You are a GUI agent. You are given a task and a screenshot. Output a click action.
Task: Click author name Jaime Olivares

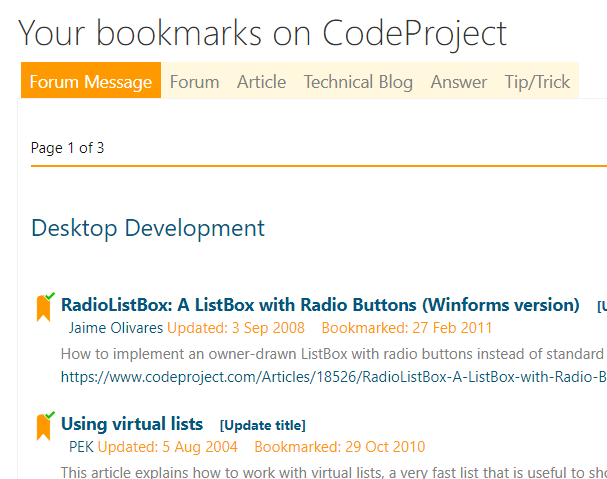[x=116, y=328]
